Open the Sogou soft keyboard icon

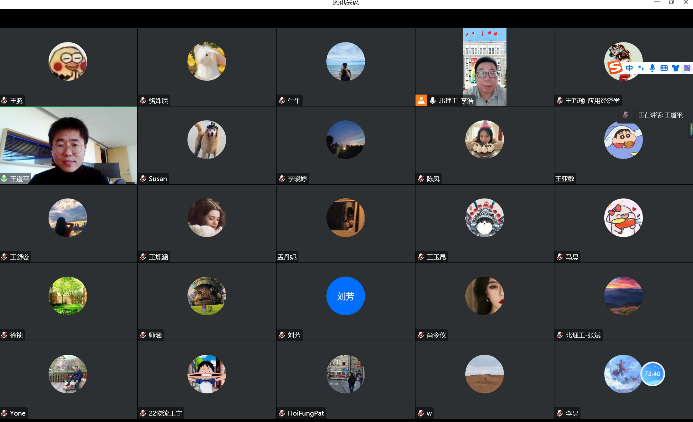pyautogui.click(x=663, y=68)
